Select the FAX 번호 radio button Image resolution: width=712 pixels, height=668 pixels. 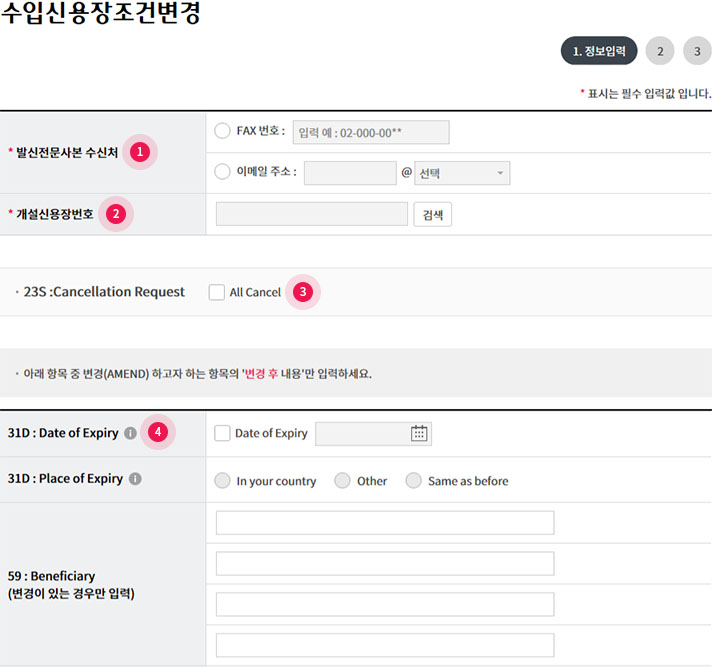[x=223, y=131]
